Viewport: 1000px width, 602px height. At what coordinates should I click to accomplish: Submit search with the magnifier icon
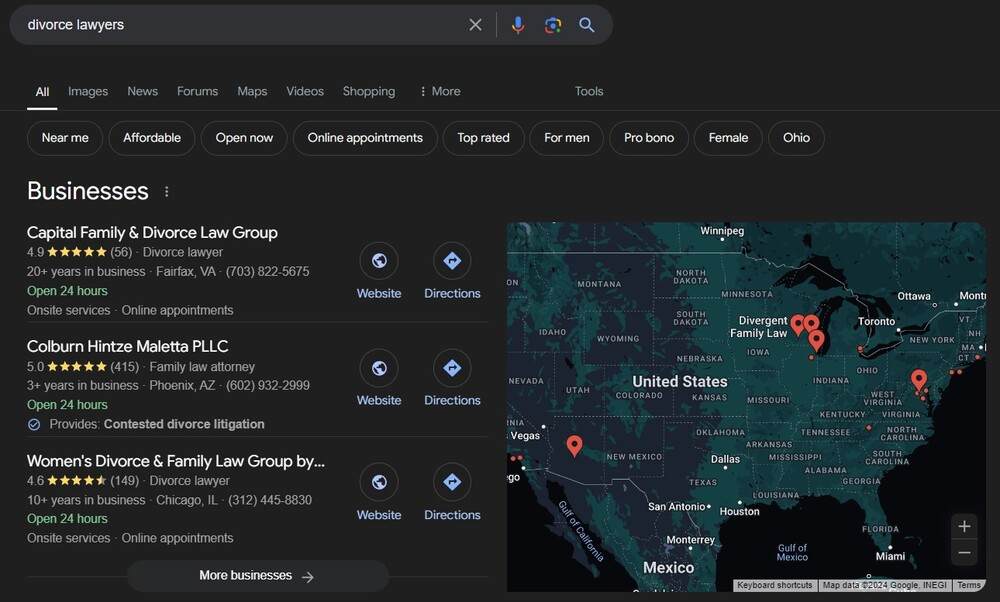tap(587, 25)
